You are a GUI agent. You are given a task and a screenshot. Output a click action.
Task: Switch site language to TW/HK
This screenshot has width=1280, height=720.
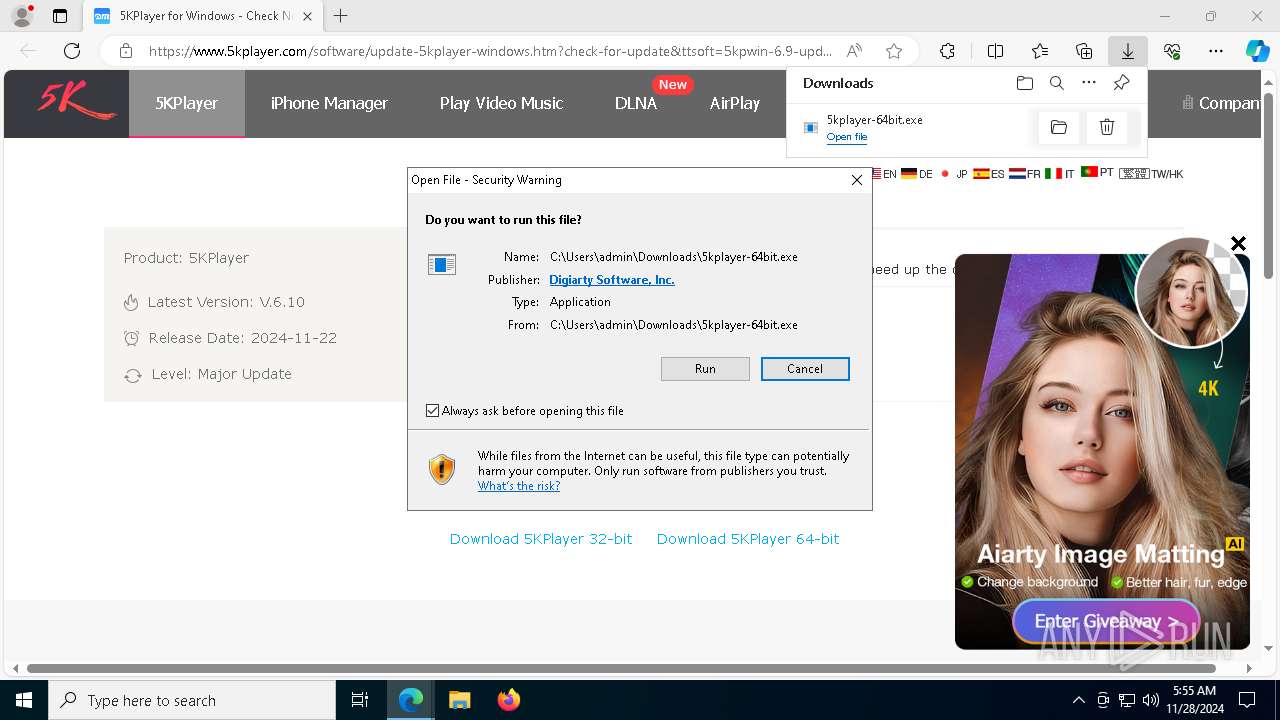[x=1151, y=174]
